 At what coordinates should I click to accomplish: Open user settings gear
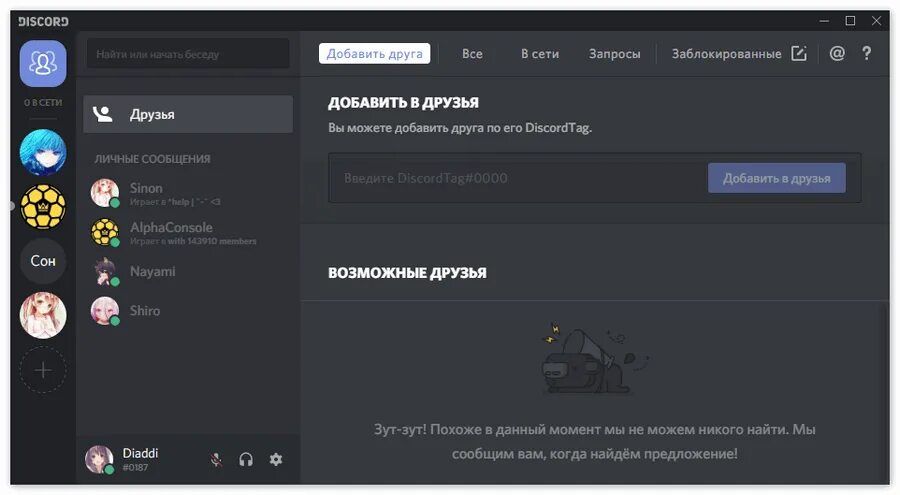pos(276,459)
